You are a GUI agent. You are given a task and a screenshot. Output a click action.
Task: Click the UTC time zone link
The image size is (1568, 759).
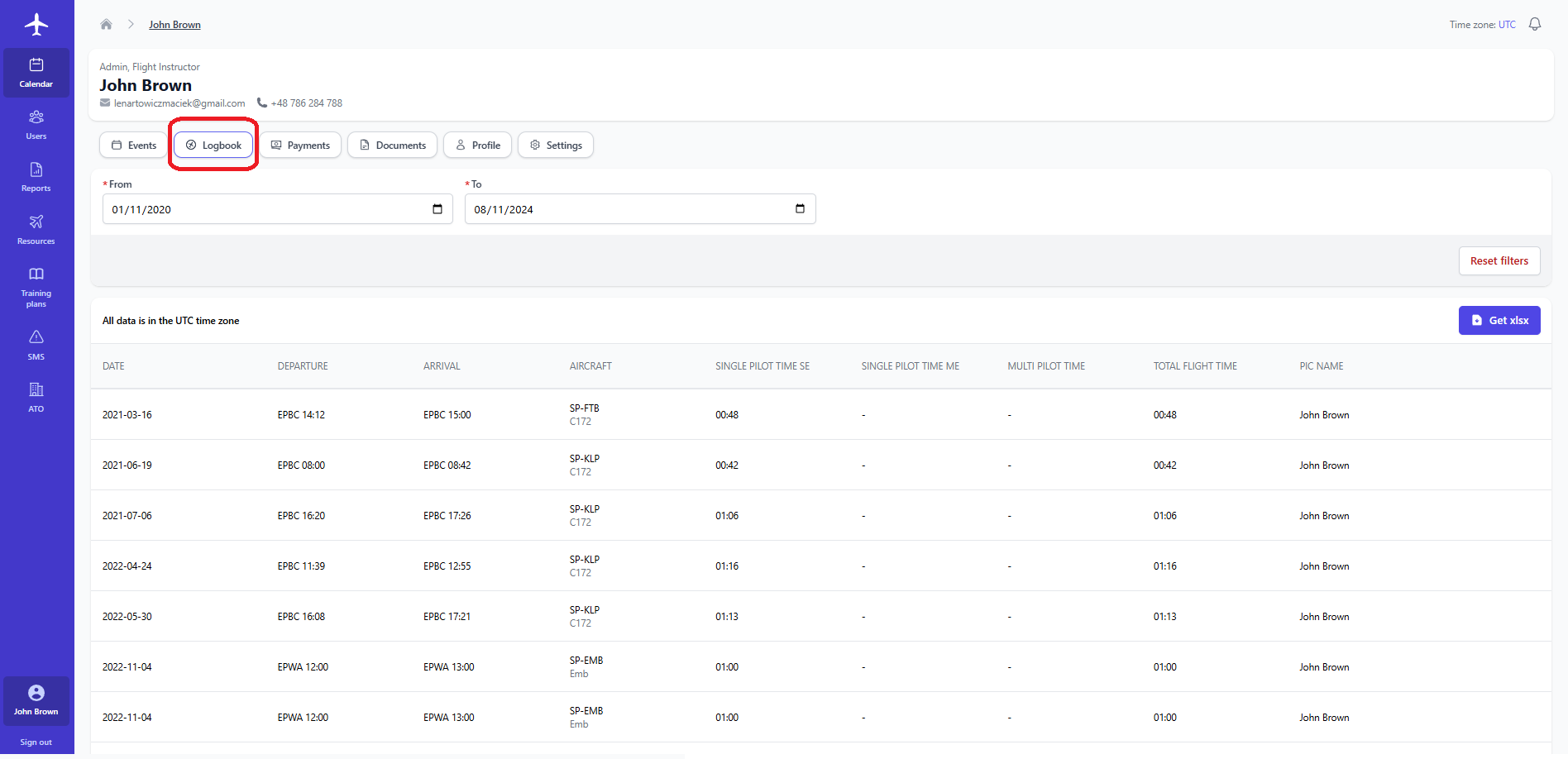tap(1507, 25)
